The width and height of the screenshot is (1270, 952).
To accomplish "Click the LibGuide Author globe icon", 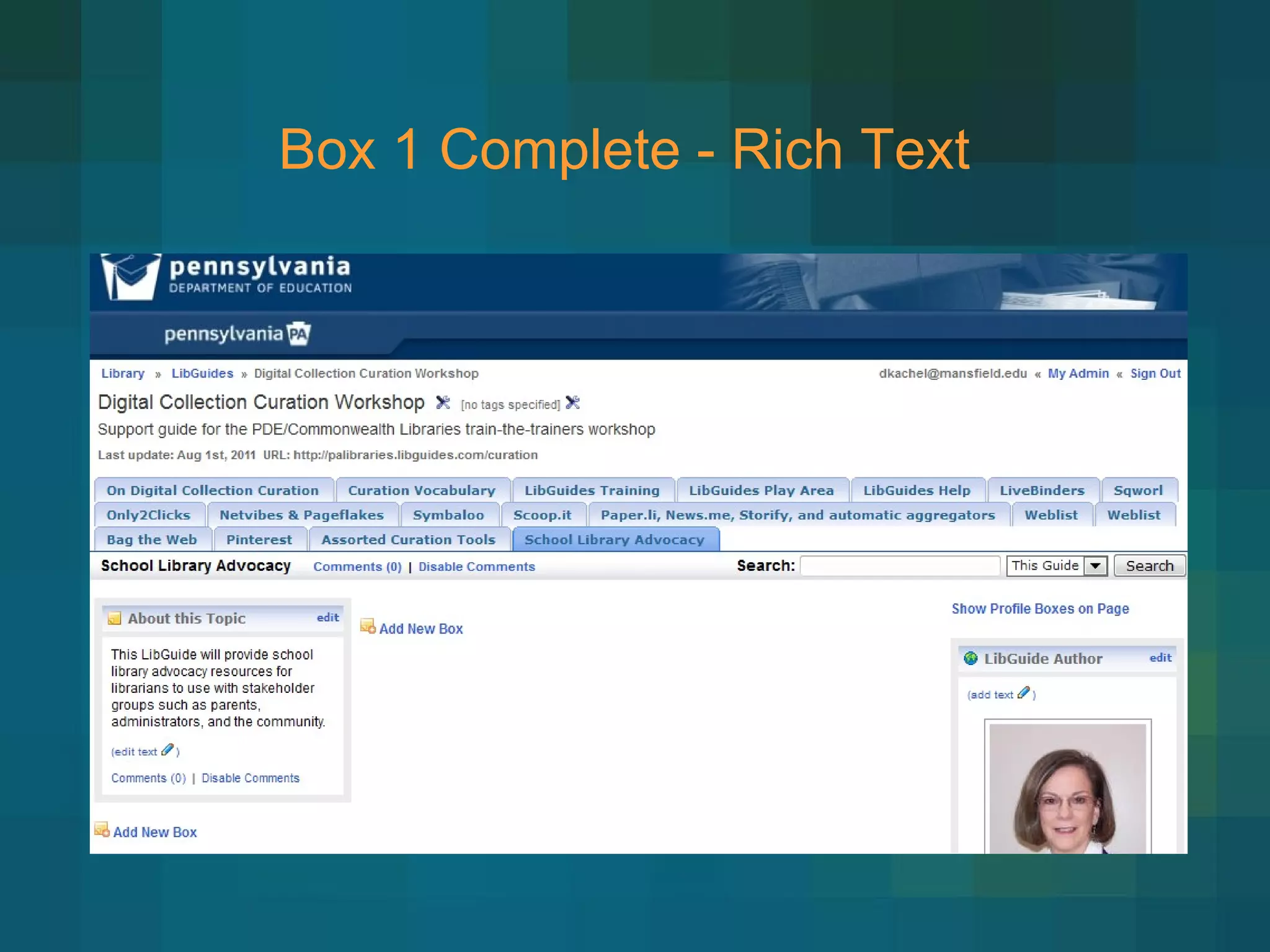I will [971, 659].
